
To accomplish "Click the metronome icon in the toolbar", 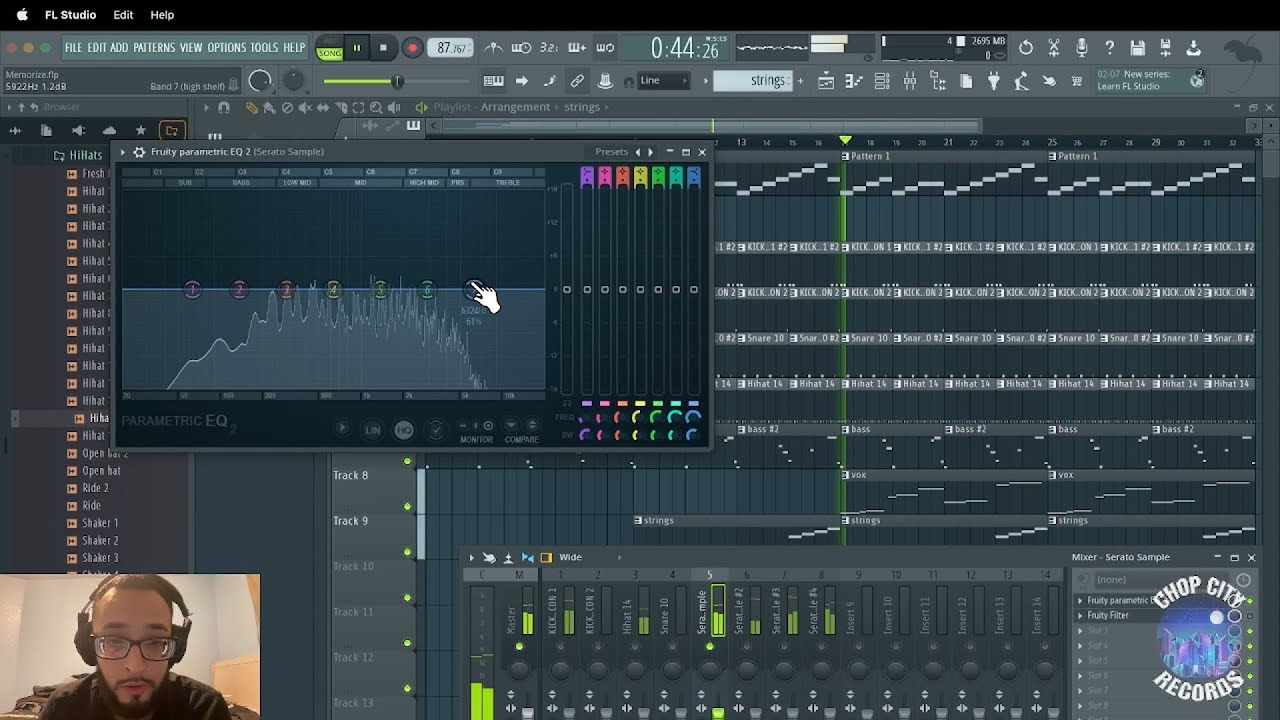I will [493, 47].
